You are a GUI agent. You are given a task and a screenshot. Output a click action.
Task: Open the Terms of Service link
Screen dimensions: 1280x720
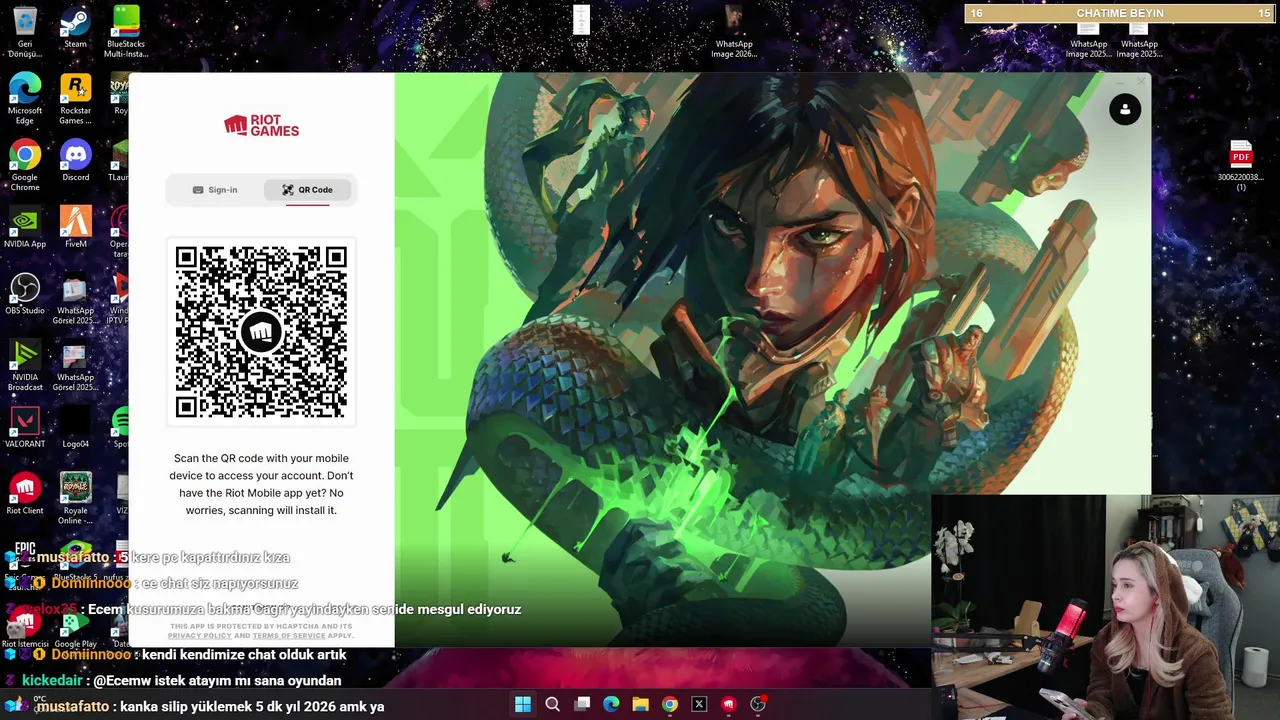[x=288, y=636]
